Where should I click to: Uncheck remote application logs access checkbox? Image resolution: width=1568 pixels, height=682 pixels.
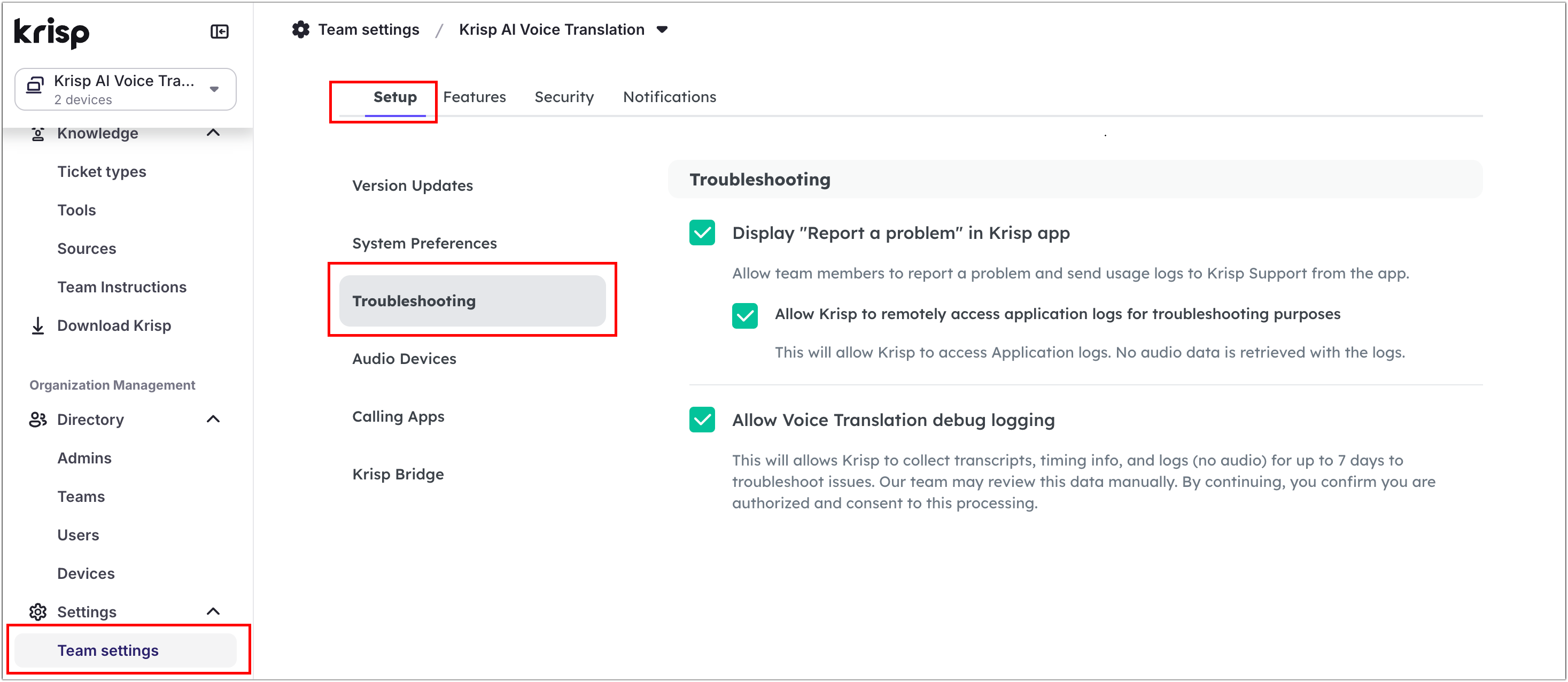pyautogui.click(x=744, y=315)
